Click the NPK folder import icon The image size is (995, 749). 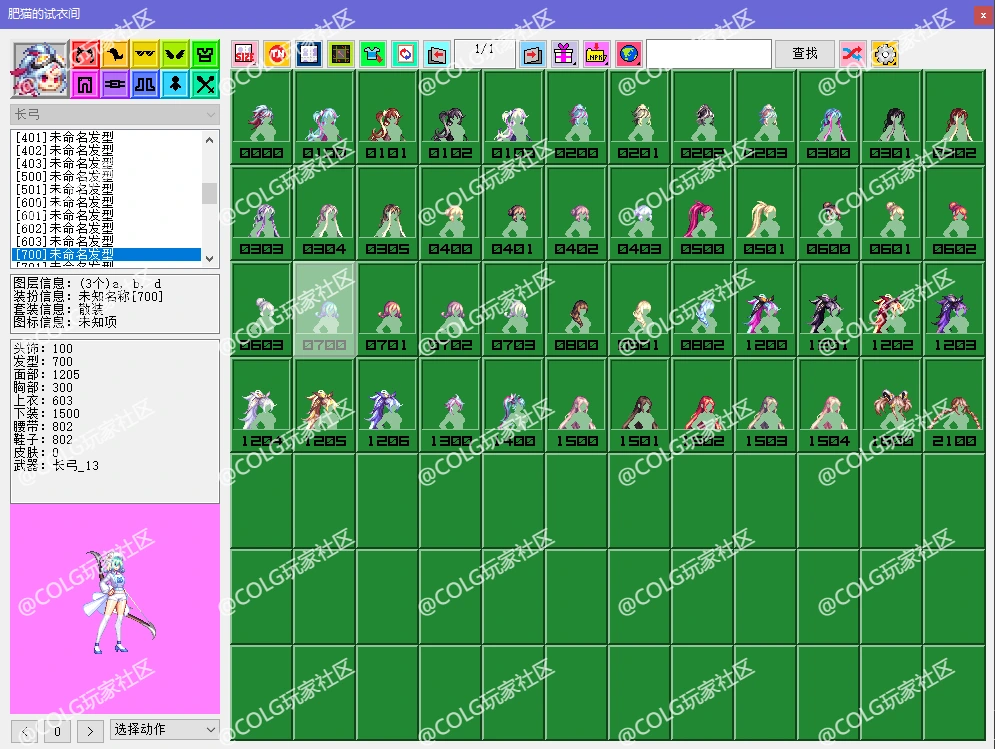coord(596,54)
